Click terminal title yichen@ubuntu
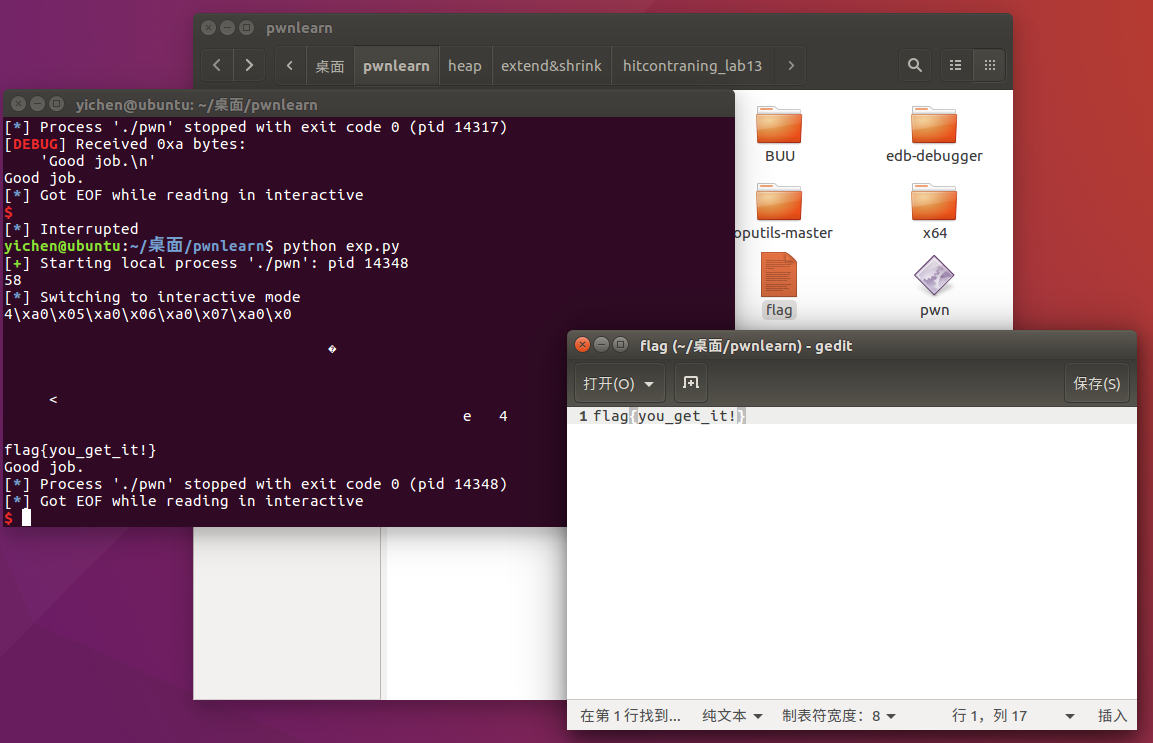The image size is (1153, 743). click(196, 104)
